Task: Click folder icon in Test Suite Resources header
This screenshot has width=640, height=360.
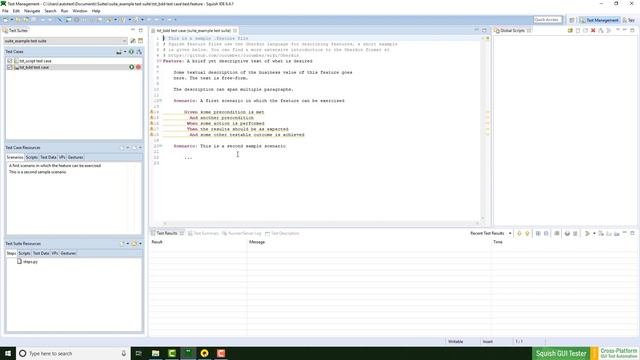Action: click(x=134, y=243)
